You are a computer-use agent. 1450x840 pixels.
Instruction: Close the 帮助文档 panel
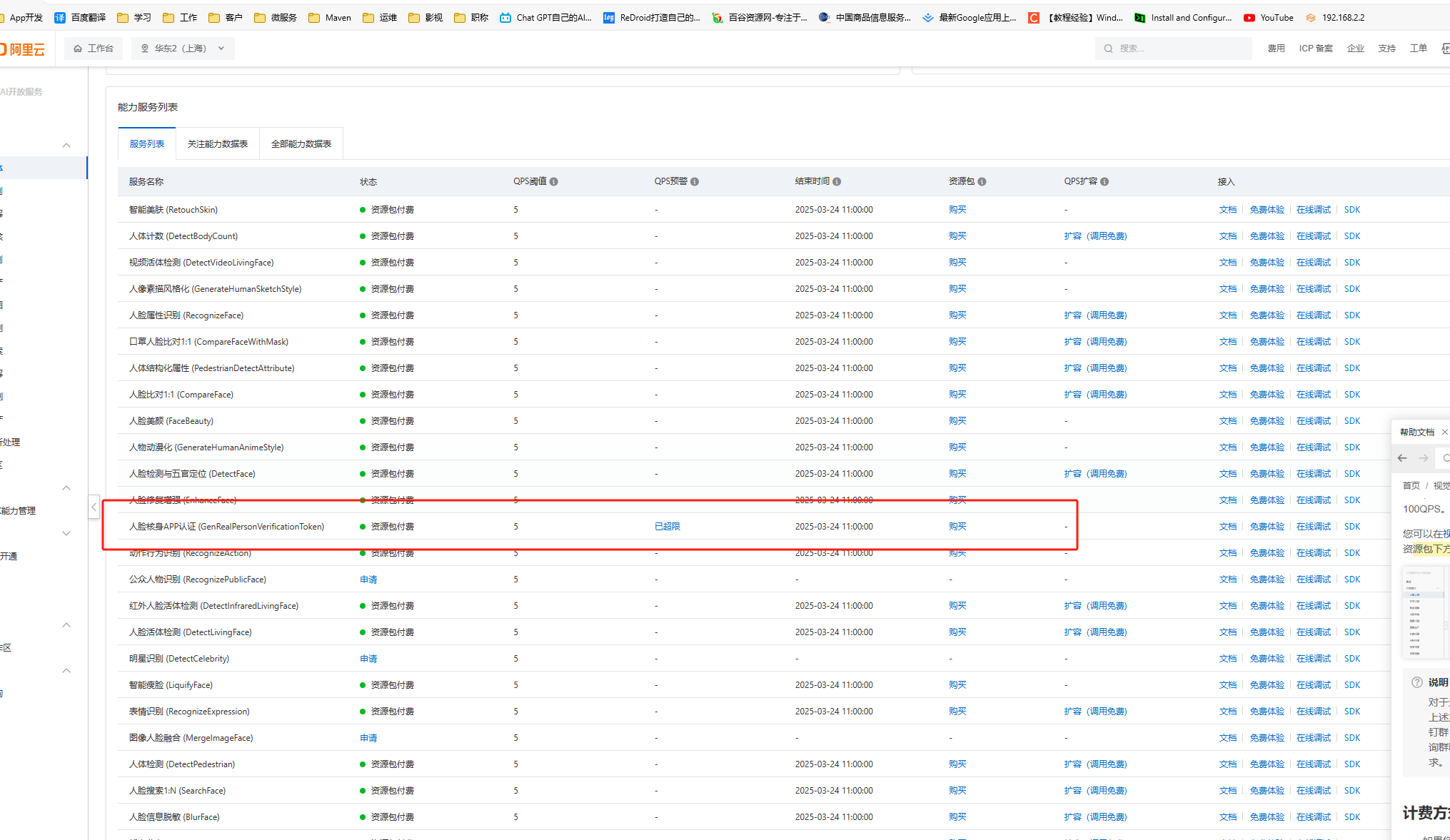pyautogui.click(x=1444, y=432)
